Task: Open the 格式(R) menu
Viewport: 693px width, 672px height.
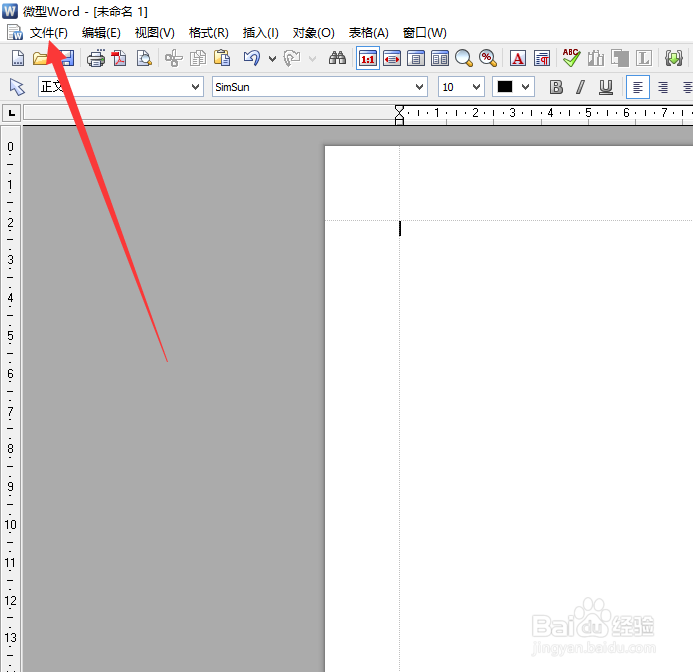Action: [x=209, y=33]
